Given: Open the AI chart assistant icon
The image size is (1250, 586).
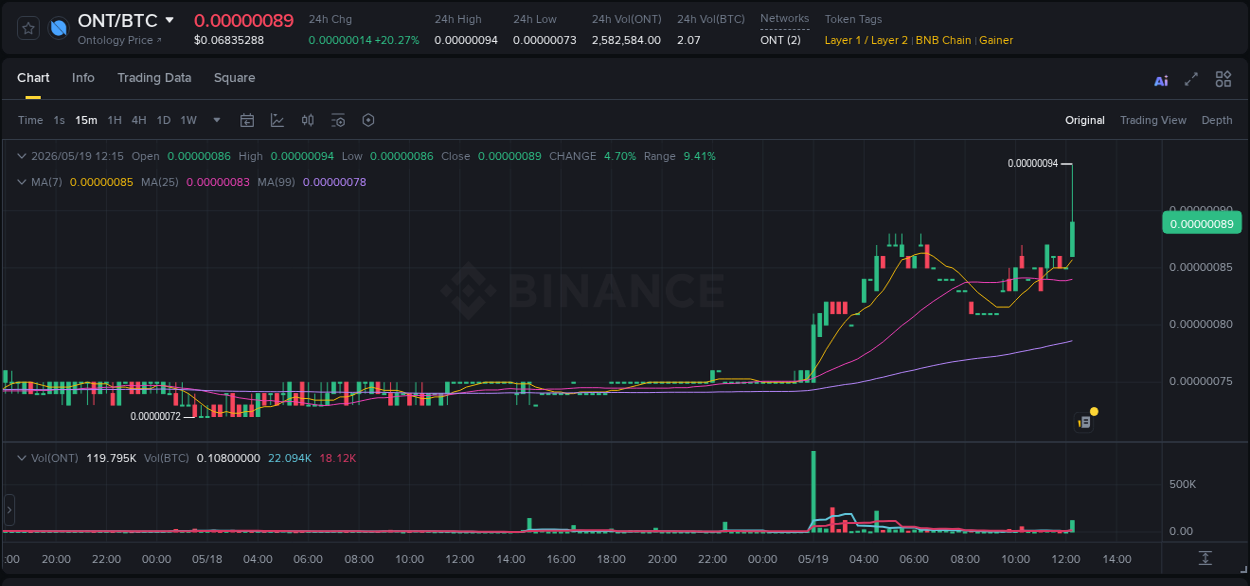Looking at the screenshot, I should coord(1161,80).
